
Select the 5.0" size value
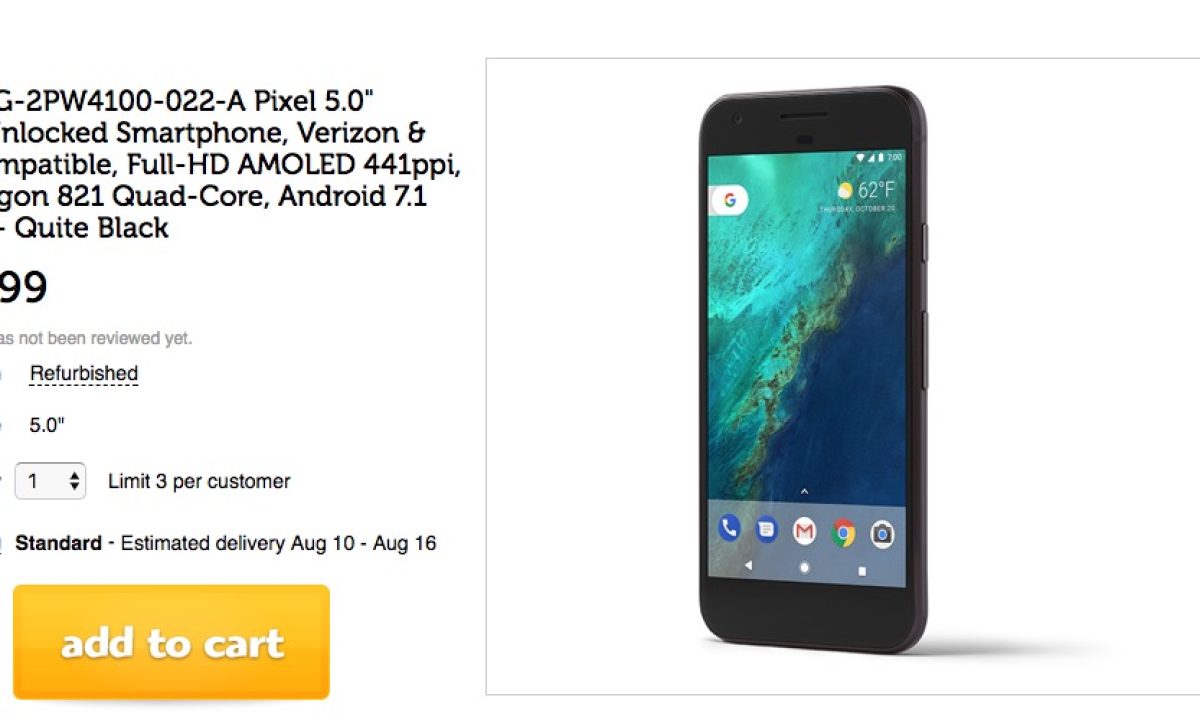(47, 425)
